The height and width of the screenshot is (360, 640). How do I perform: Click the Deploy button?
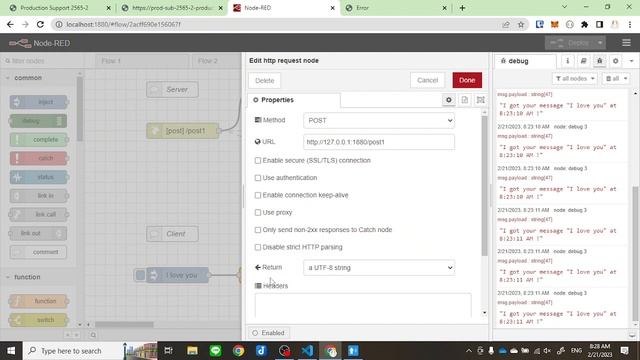point(570,43)
